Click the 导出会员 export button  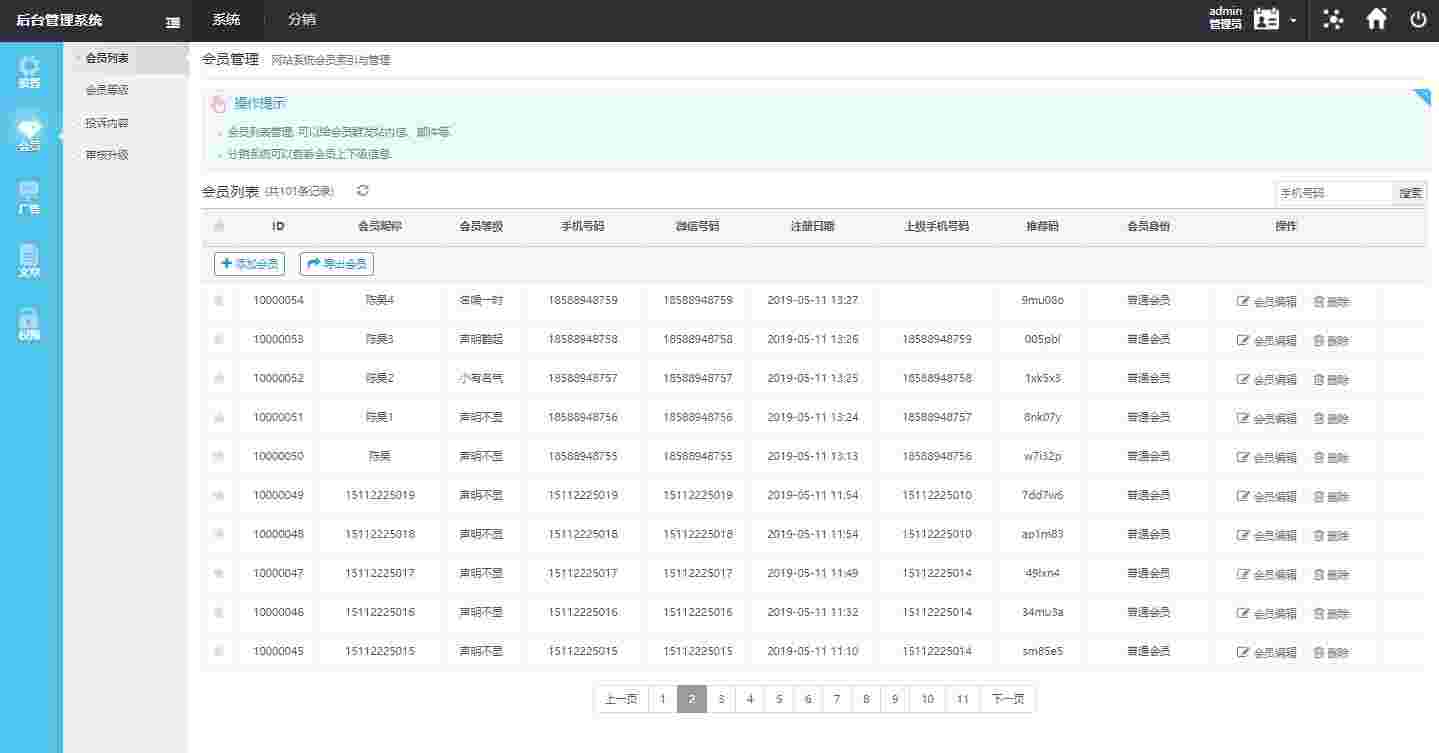pos(336,264)
